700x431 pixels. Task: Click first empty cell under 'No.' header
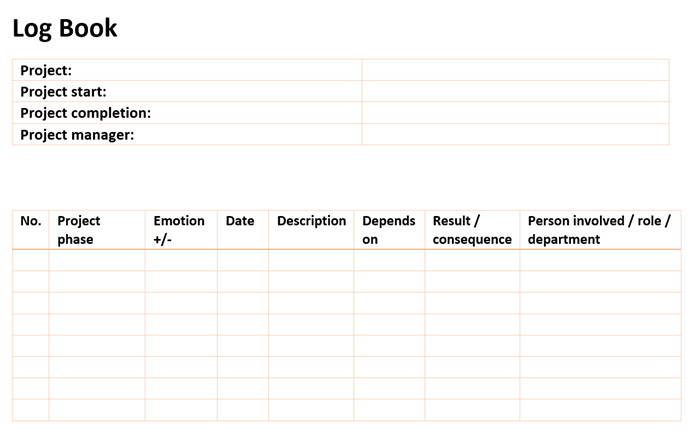(x=31, y=260)
